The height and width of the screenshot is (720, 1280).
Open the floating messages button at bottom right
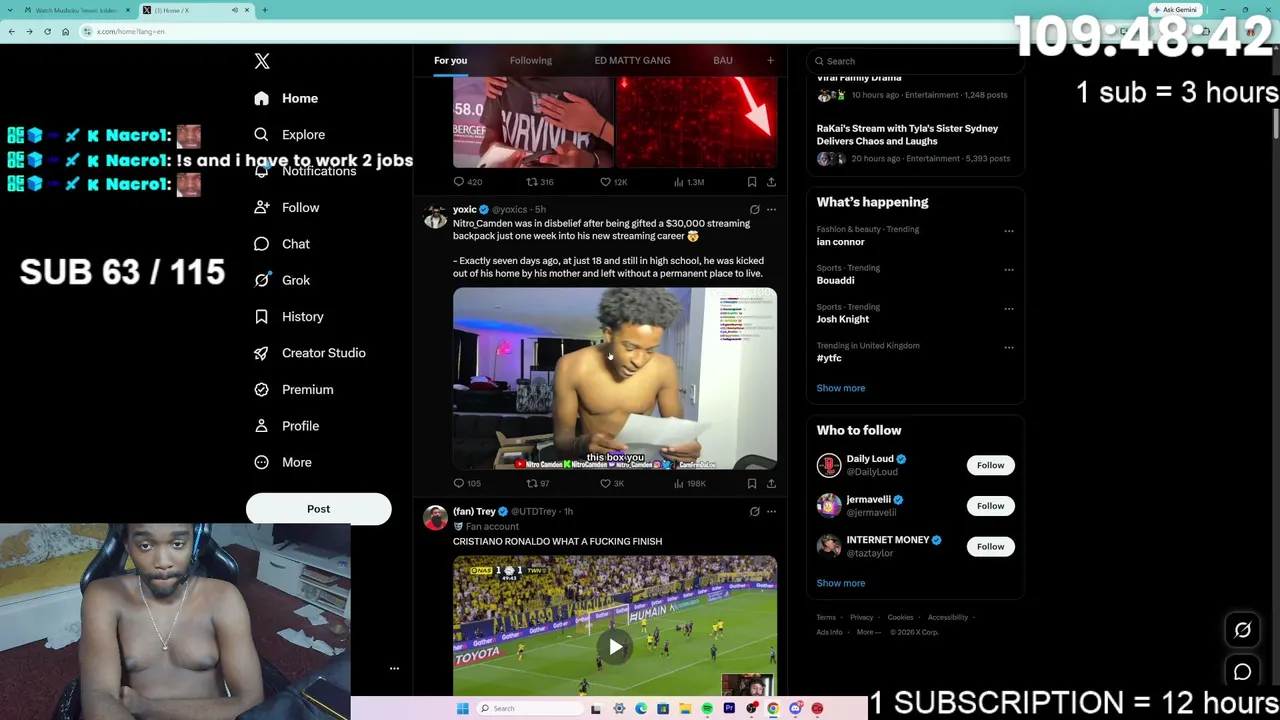1242,672
